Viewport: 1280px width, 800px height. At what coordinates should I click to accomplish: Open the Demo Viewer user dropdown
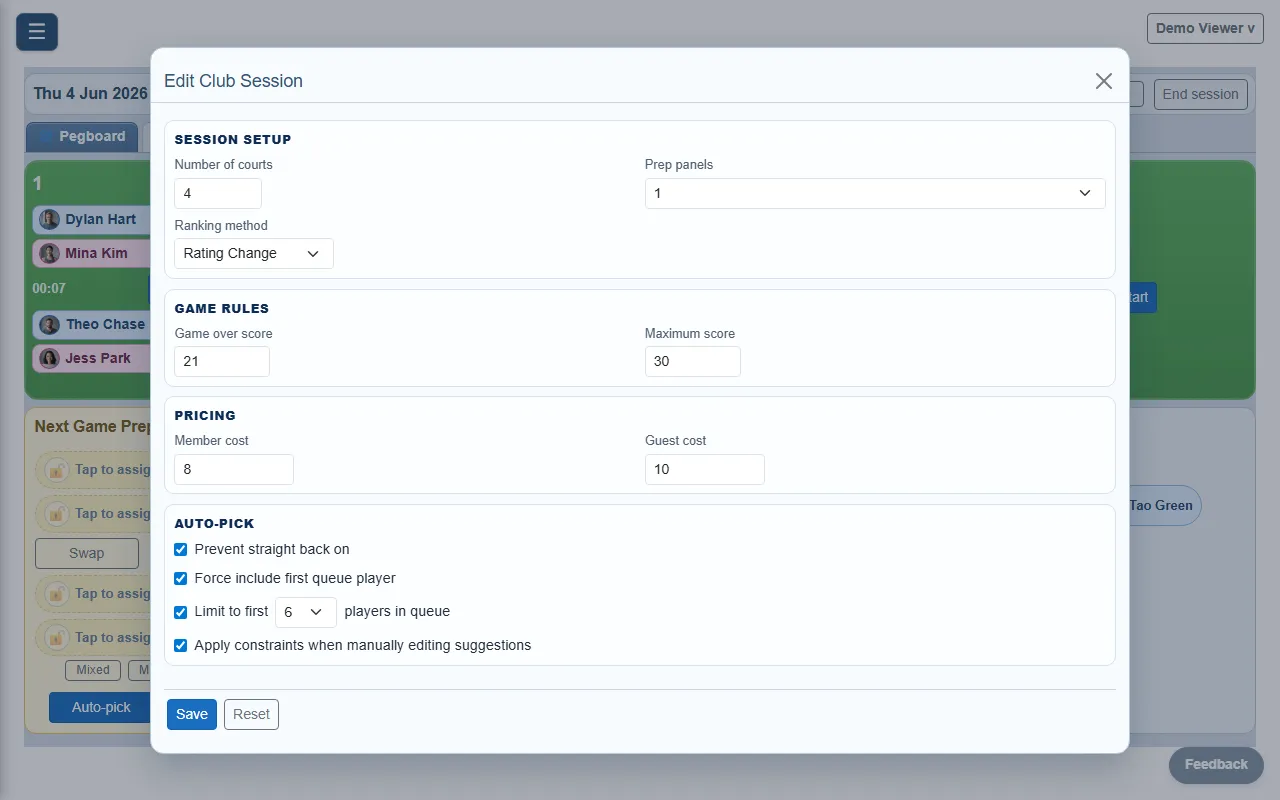pyautogui.click(x=1205, y=28)
